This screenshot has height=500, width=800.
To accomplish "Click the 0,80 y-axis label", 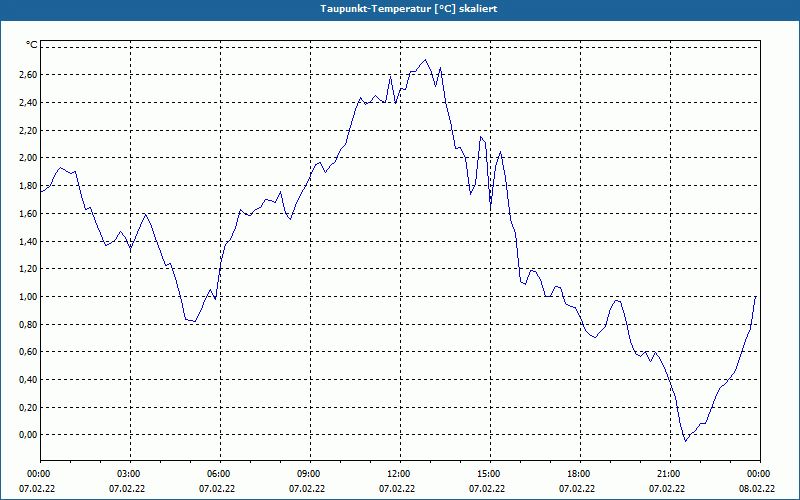I will (28, 324).
